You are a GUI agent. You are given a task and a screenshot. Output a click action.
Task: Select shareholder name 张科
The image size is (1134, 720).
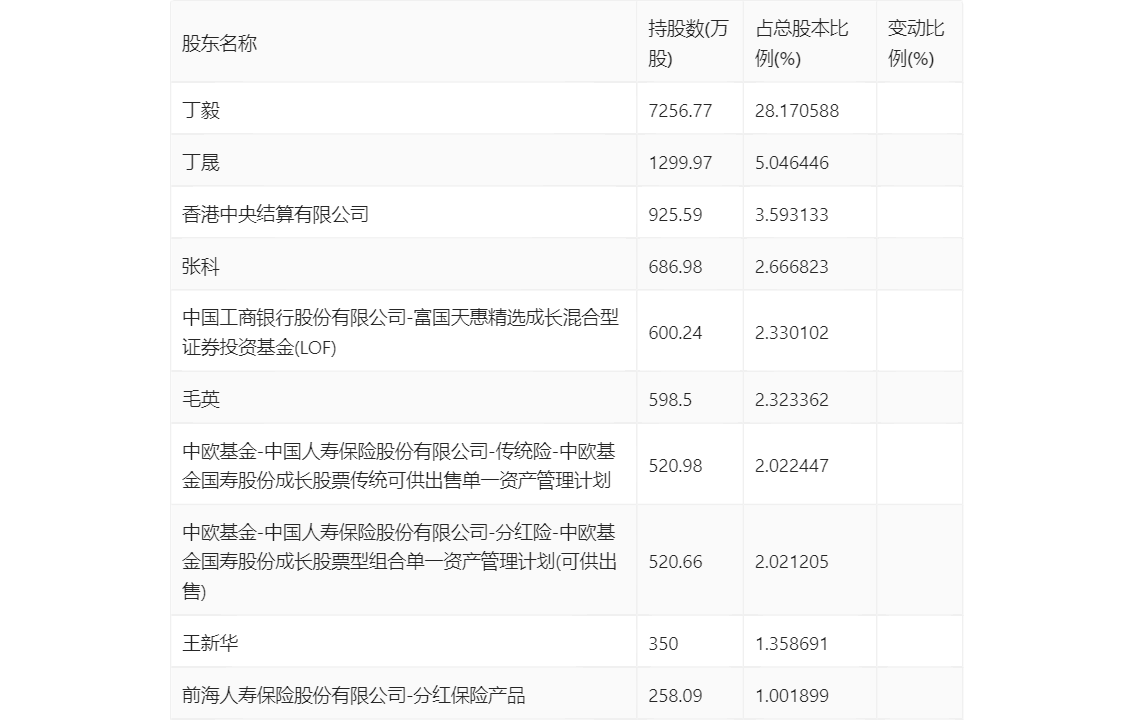(200, 267)
